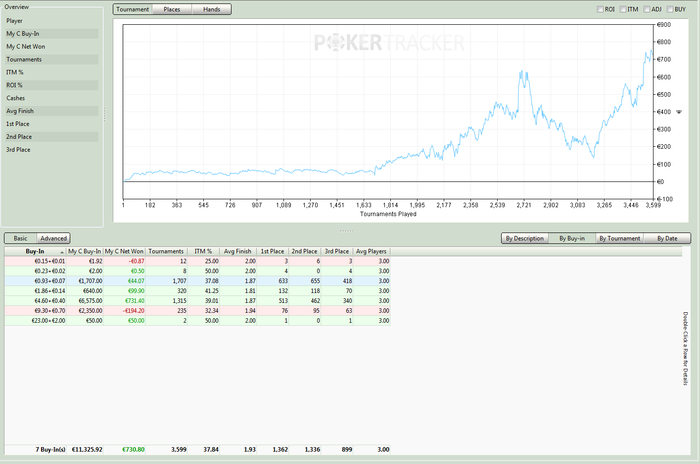Viewport: 700px width, 464px height.
Task: Click tournaments count 1,707
Action: coord(179,281)
